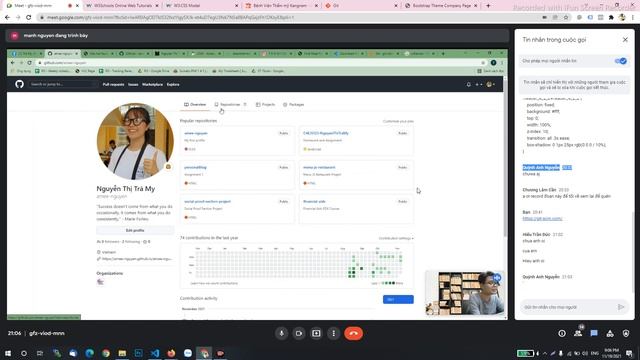Screen dimensions: 640x360
Task: Select the Overview profile tab
Action: (195, 105)
